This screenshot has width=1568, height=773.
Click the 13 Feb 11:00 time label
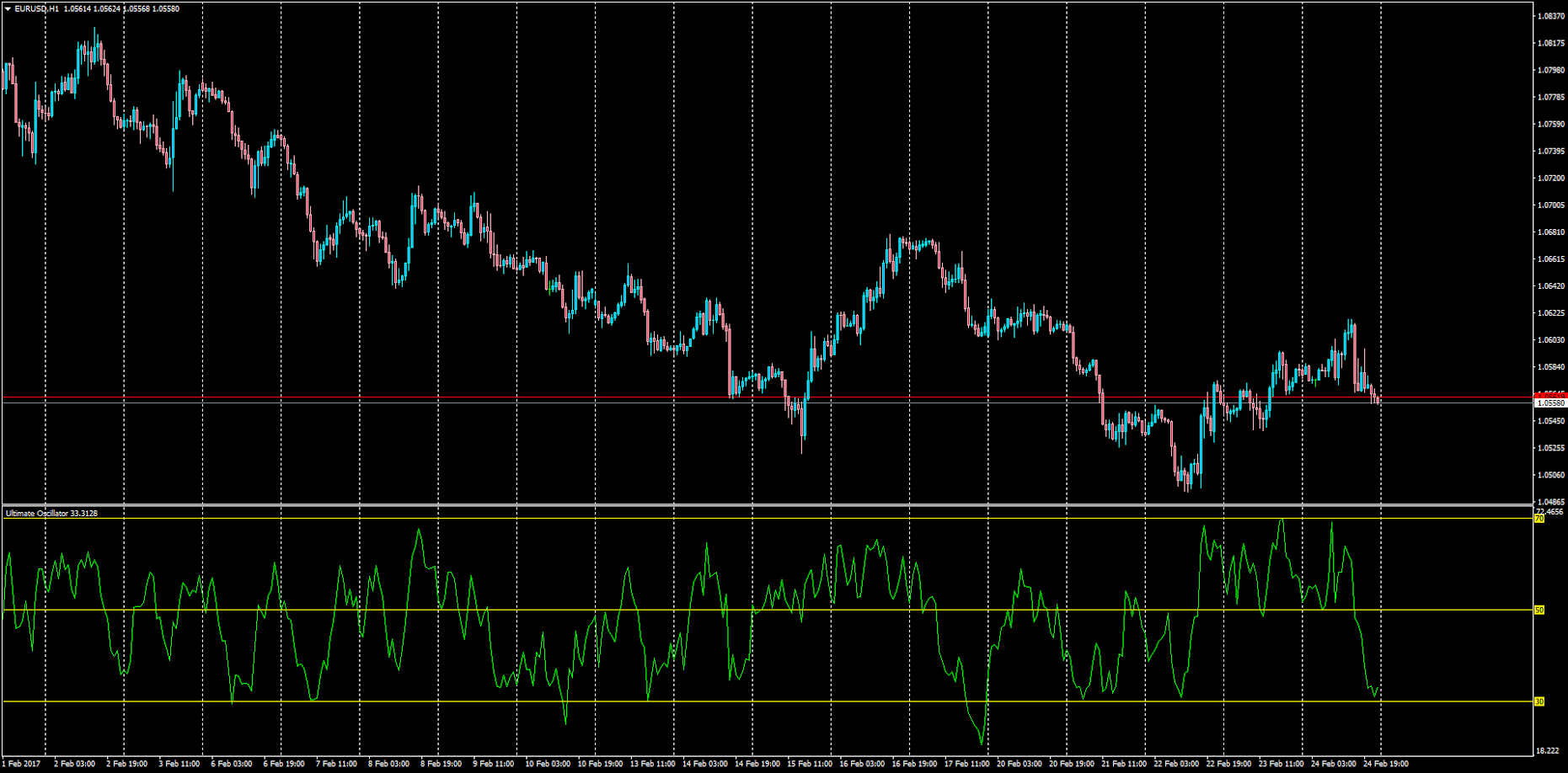pyautogui.click(x=652, y=764)
